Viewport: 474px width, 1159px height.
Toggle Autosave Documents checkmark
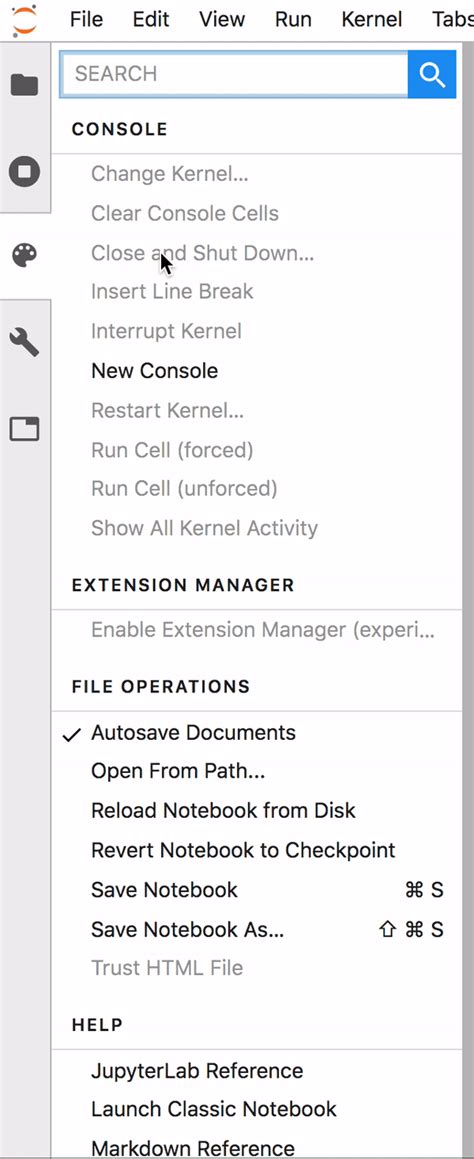(x=72, y=735)
